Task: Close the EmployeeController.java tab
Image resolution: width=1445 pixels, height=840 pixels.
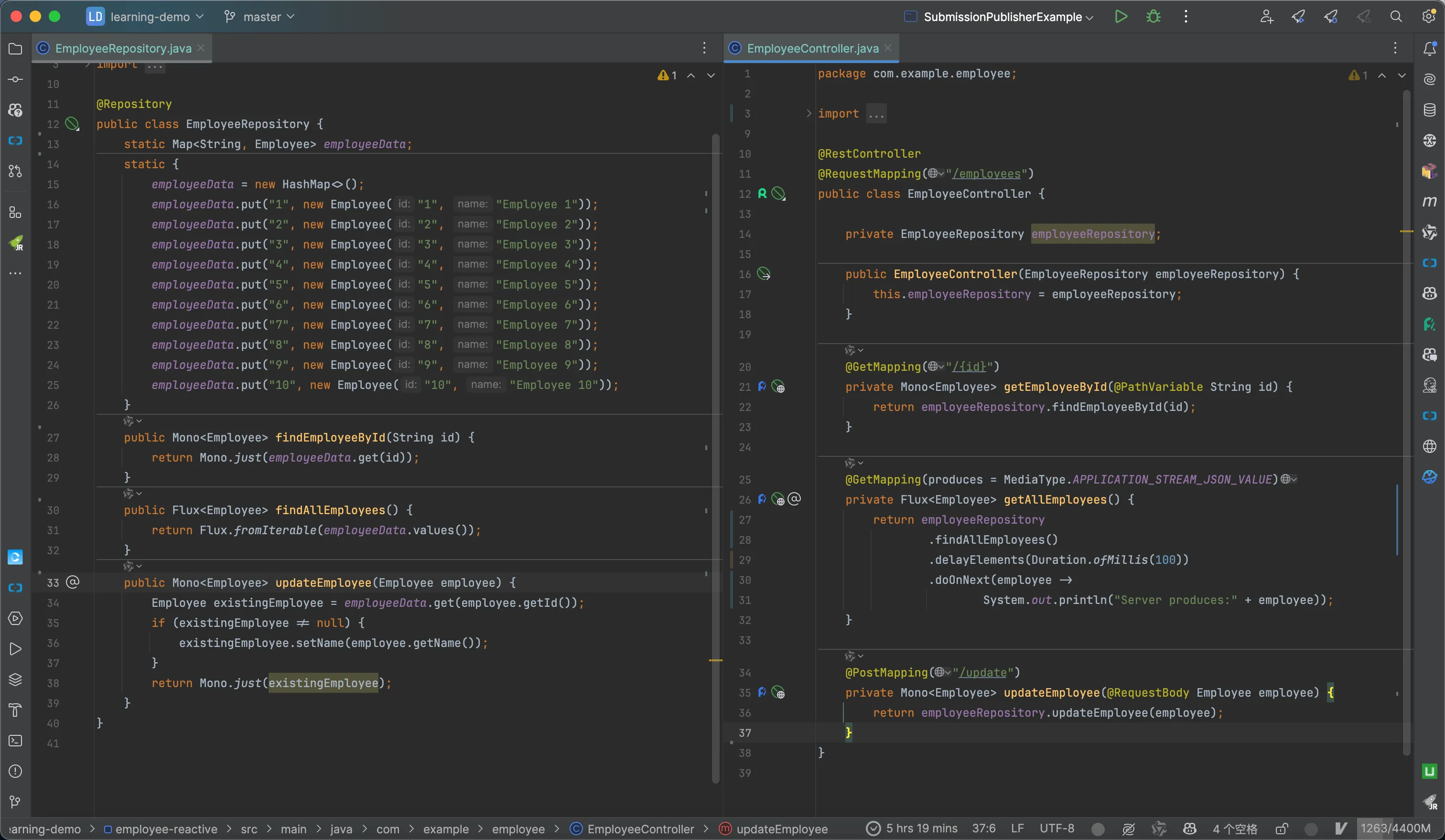Action: 888,48
